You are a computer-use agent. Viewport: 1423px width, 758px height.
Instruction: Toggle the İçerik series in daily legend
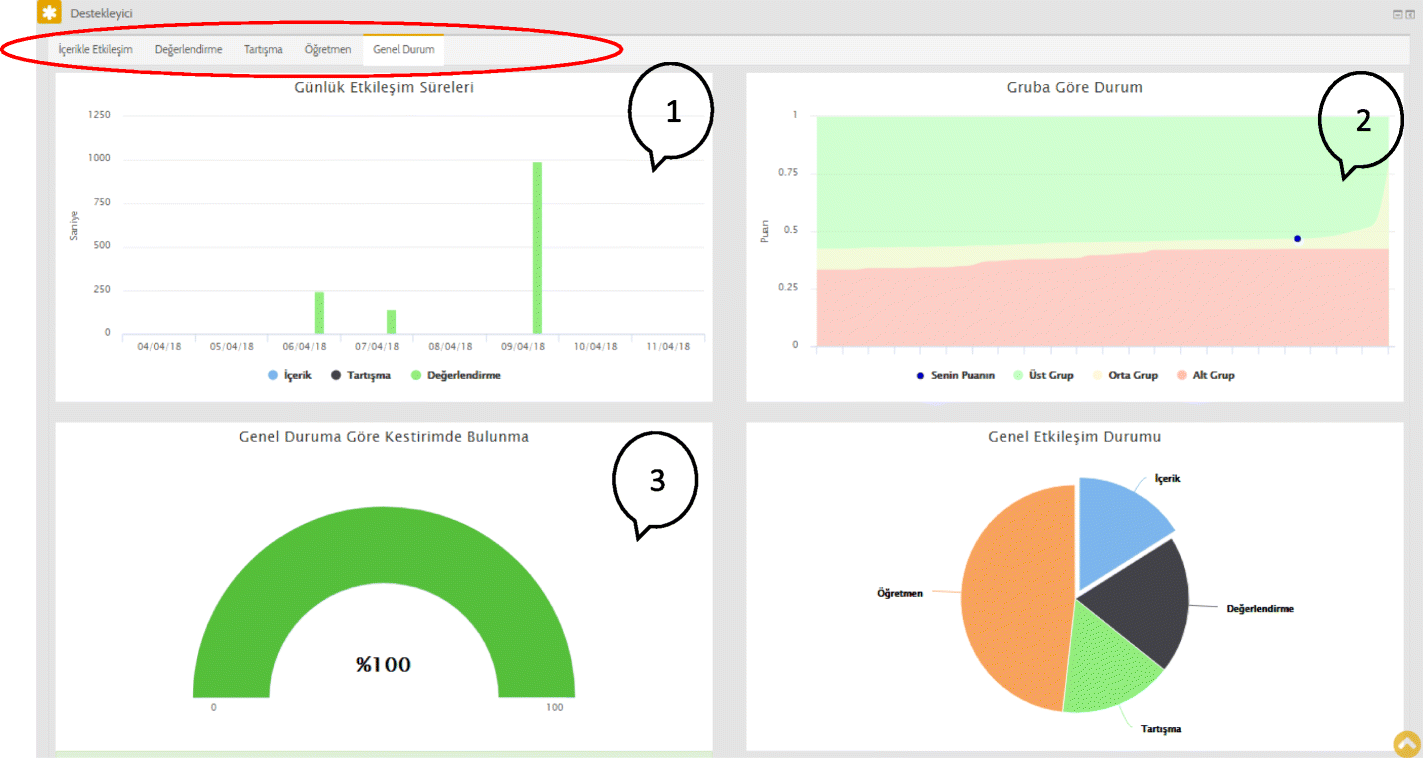click(290, 376)
